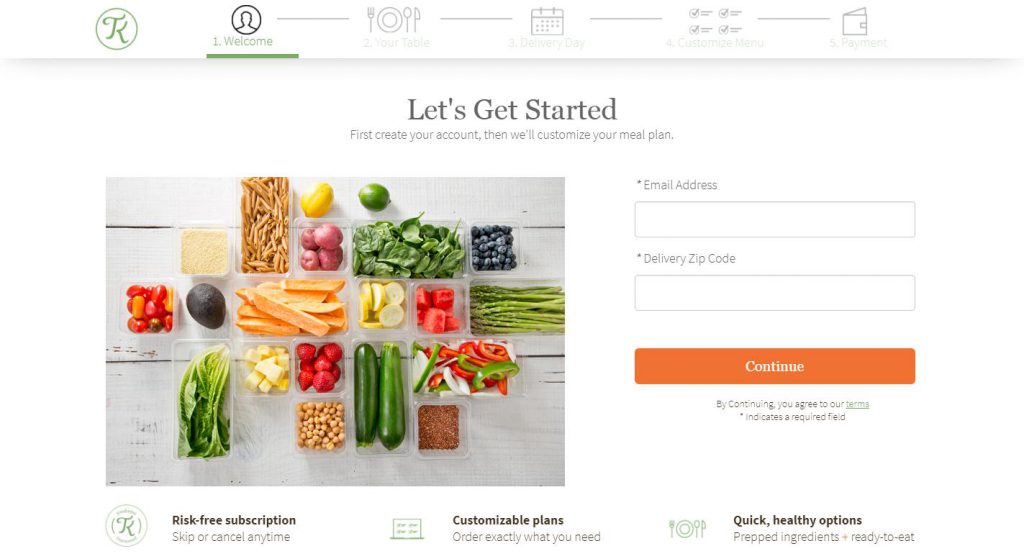Click the Quick, healthy options plate icon
The height and width of the screenshot is (559, 1024).
click(687, 528)
